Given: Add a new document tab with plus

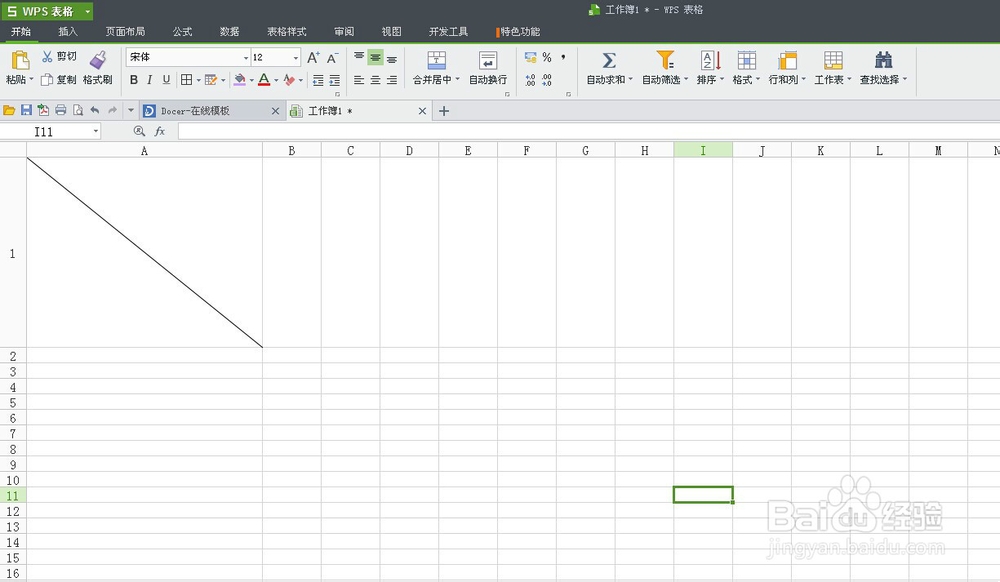Looking at the screenshot, I should [444, 111].
